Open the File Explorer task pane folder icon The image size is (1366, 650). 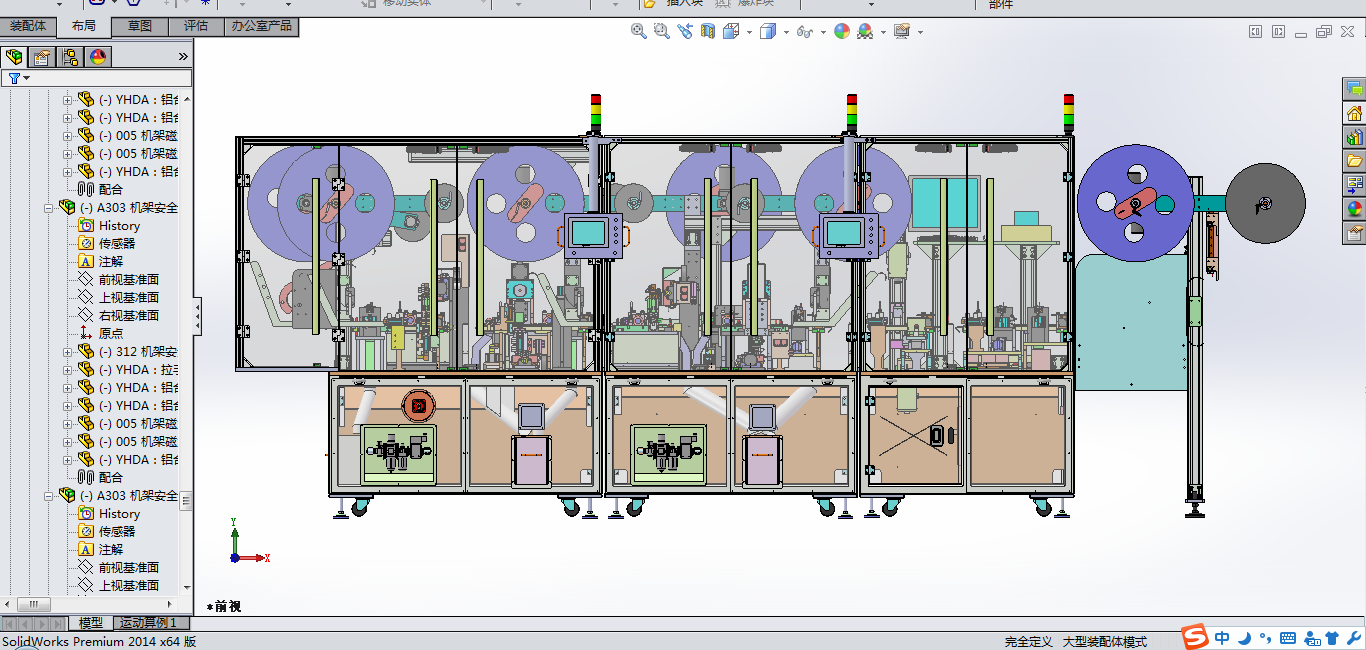click(x=1355, y=161)
